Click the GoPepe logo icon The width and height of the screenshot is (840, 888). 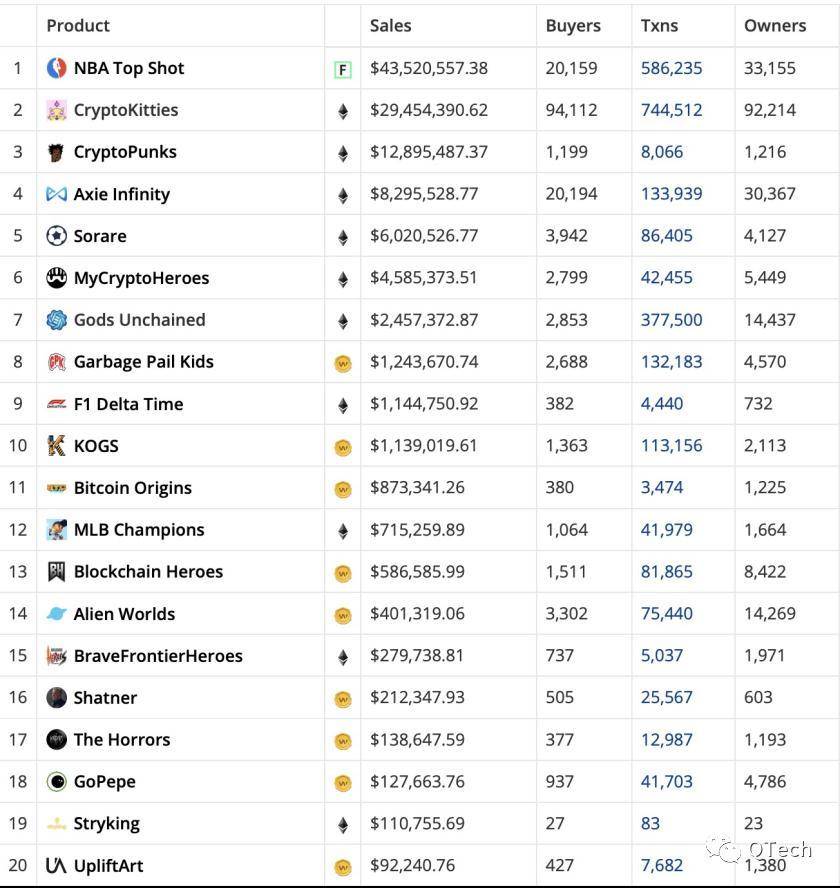coord(57,782)
